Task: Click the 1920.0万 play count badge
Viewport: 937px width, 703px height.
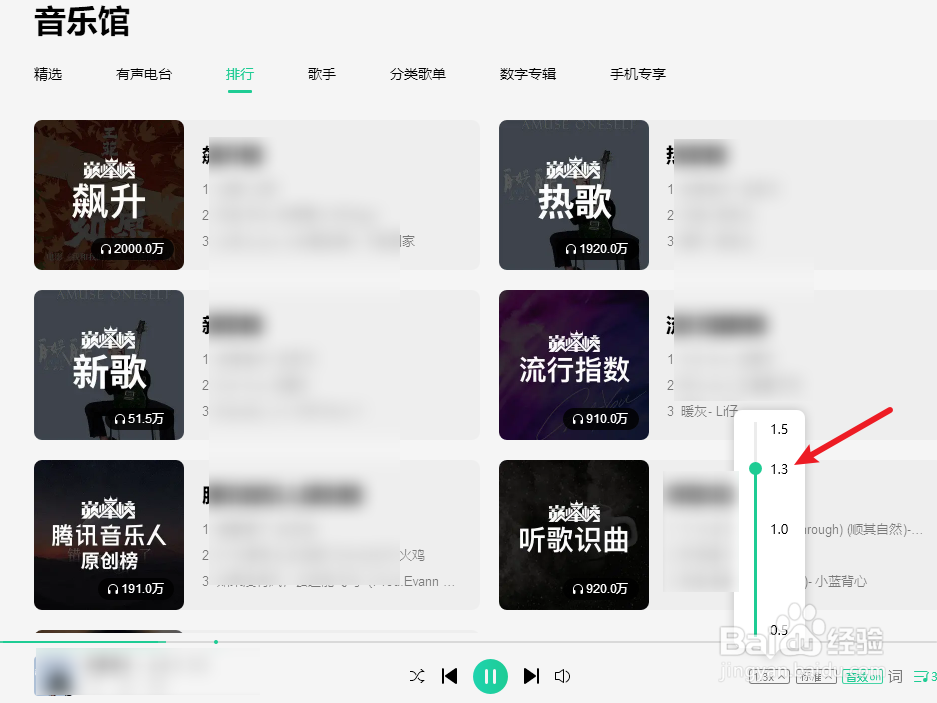Action: pos(596,249)
